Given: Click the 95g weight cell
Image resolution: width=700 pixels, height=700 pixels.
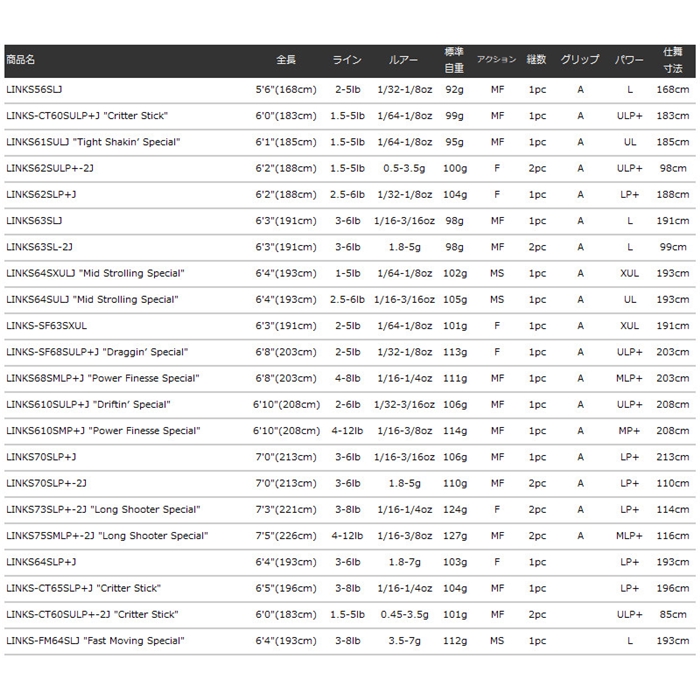Looking at the screenshot, I should (x=454, y=142).
